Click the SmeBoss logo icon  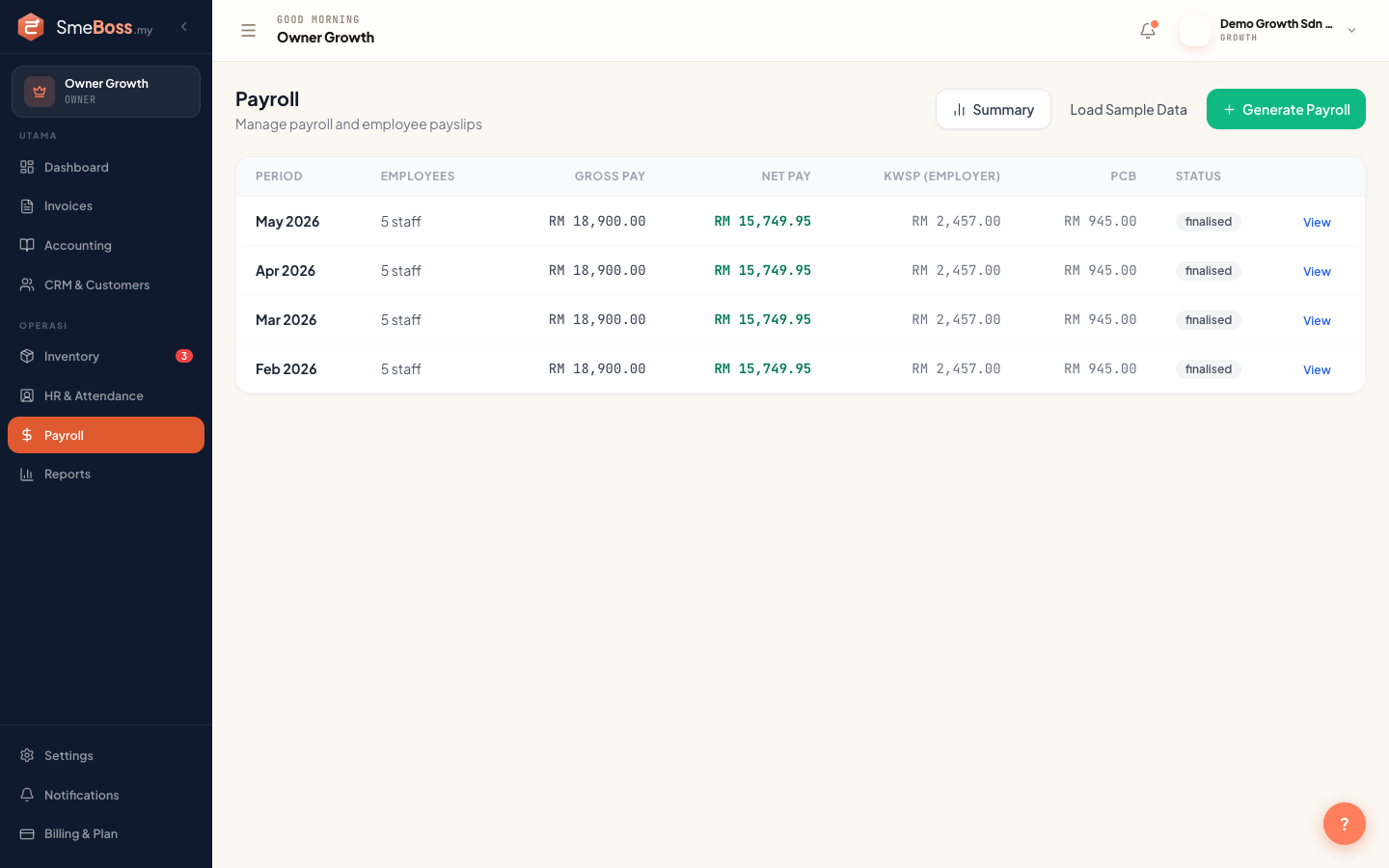tap(31, 27)
